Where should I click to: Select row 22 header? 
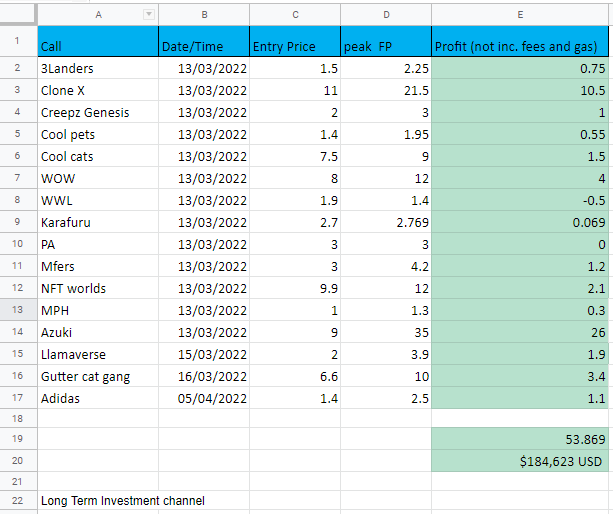click(18, 501)
